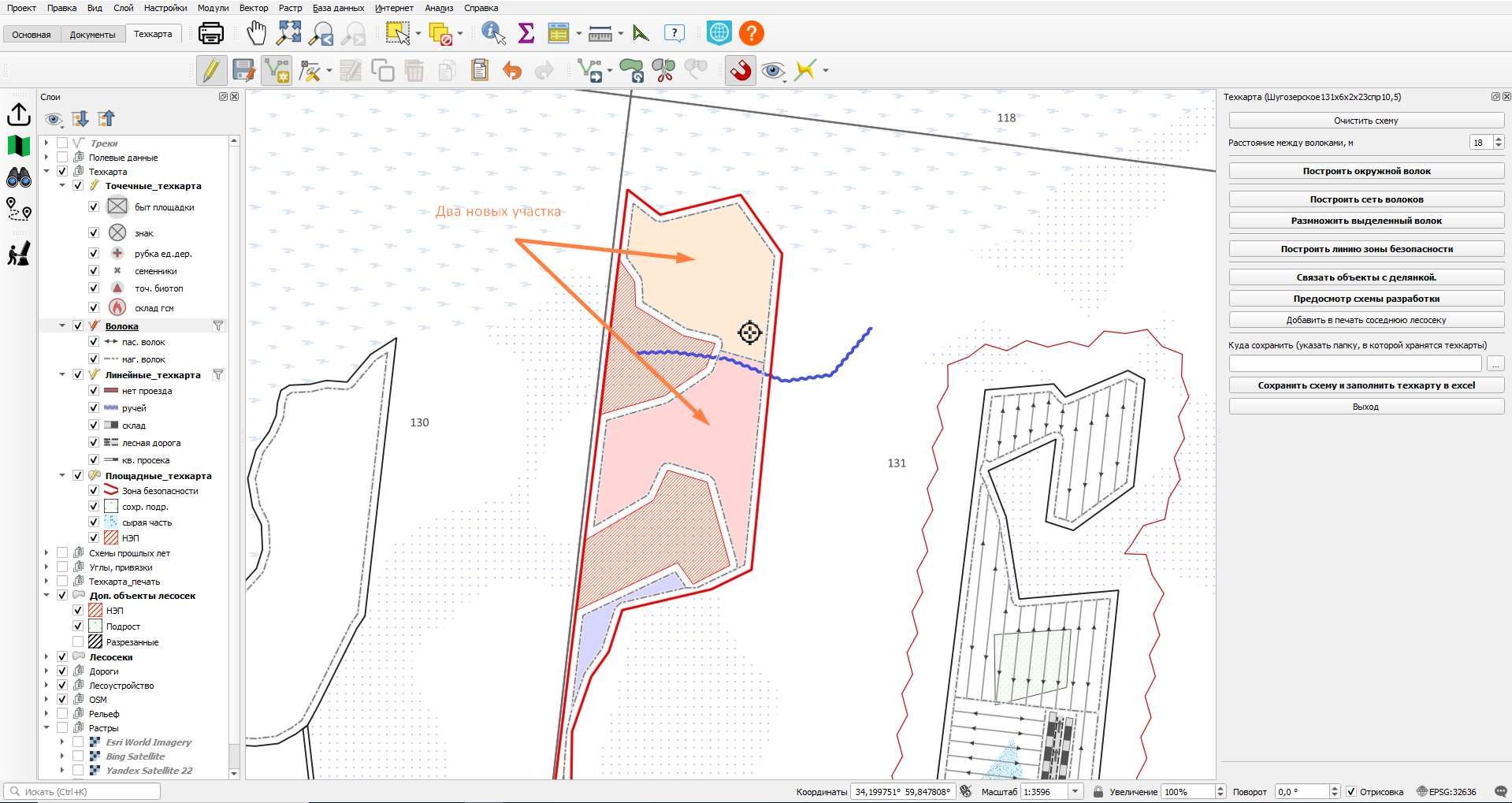
Task: Open the statistical summary sigma tool
Action: pos(526,33)
